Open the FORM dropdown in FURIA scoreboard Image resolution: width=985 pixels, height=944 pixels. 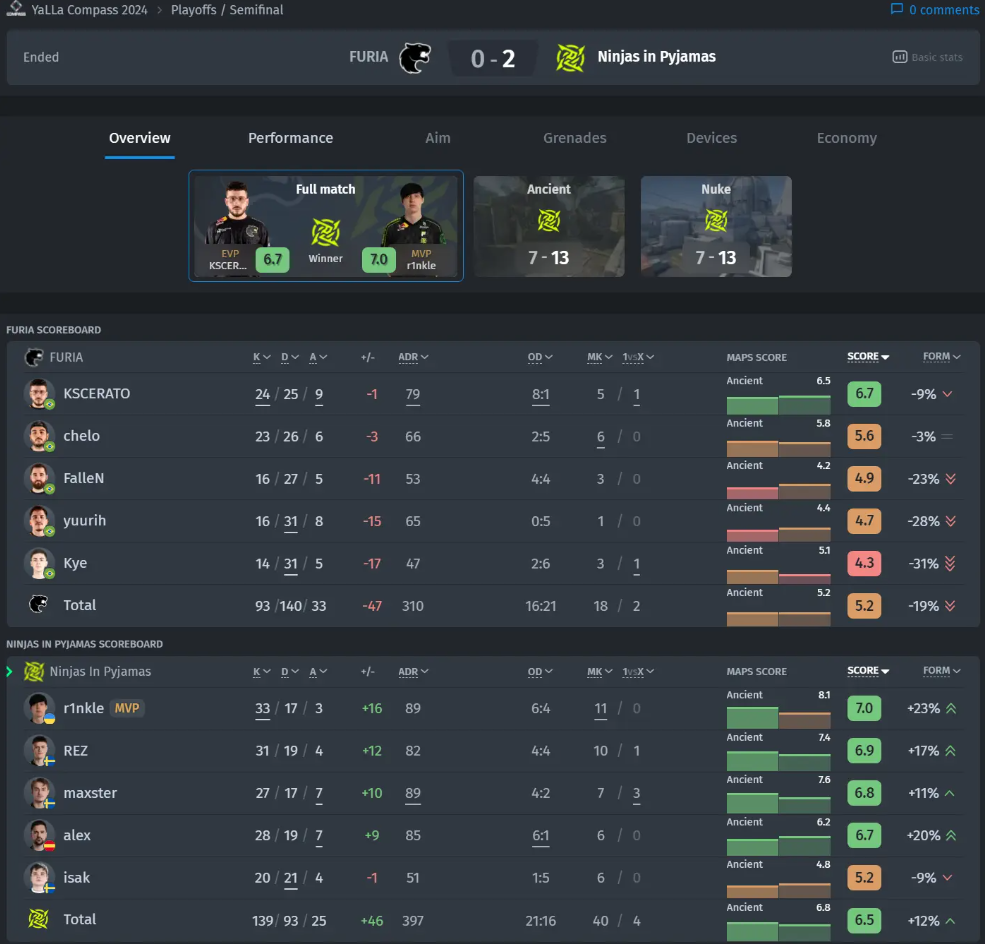tap(941, 357)
